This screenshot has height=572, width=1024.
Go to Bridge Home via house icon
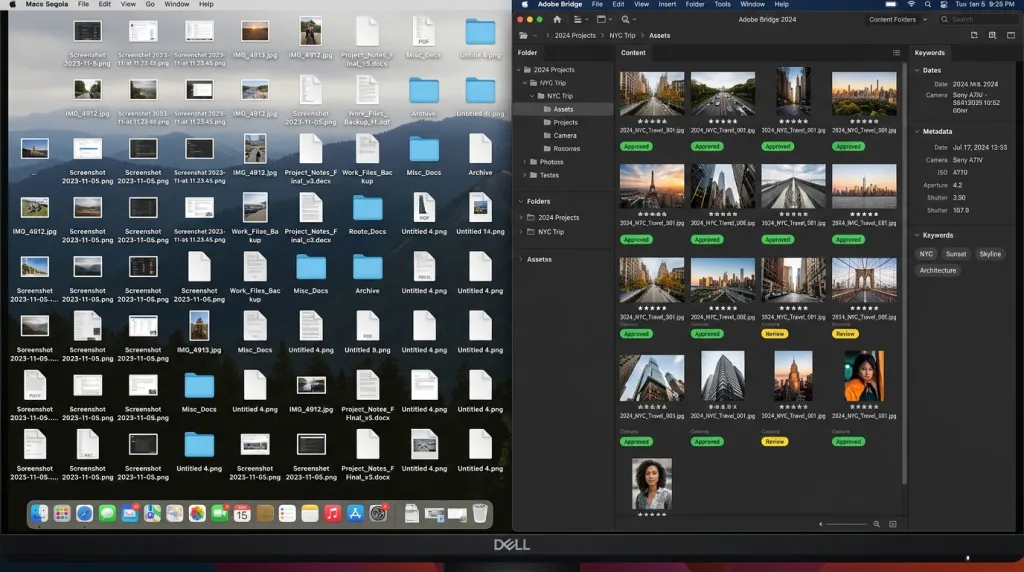(x=557, y=20)
